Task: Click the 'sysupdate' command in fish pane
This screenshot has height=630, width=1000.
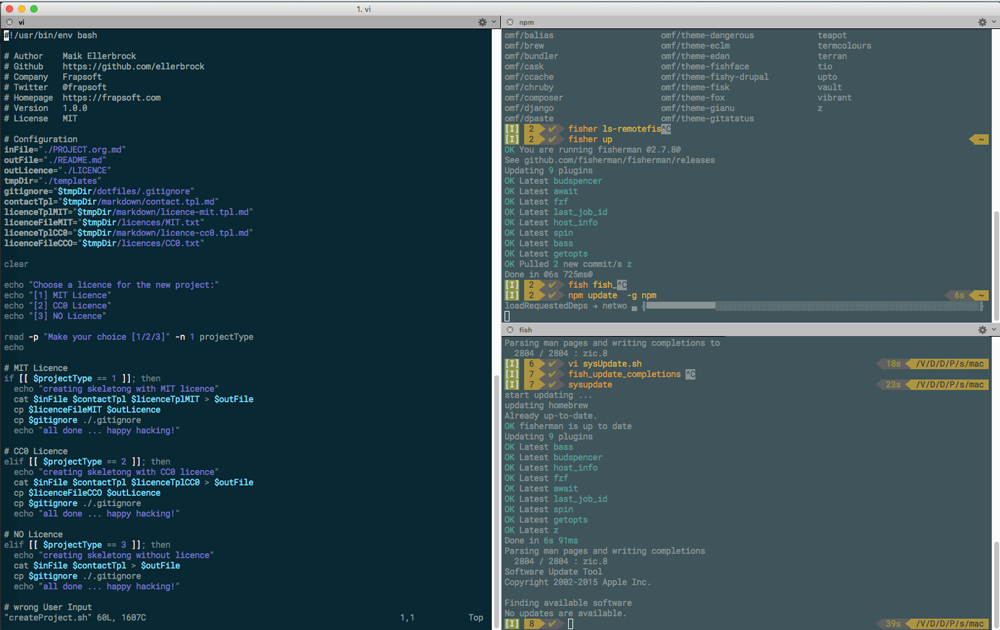Action: (x=590, y=385)
